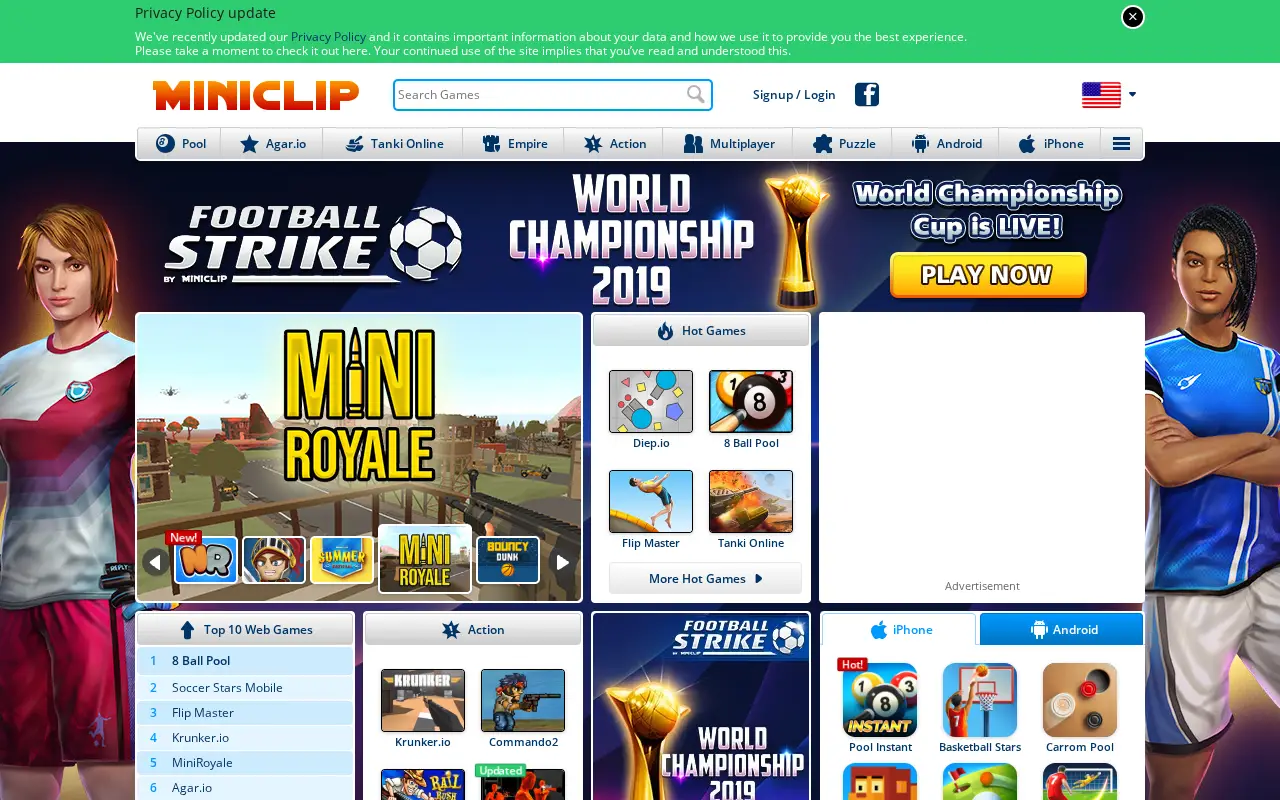Viewport: 1280px width, 800px height.
Task: Select Soccer Stars Mobile in Top 10
Action: pyautogui.click(x=245, y=687)
